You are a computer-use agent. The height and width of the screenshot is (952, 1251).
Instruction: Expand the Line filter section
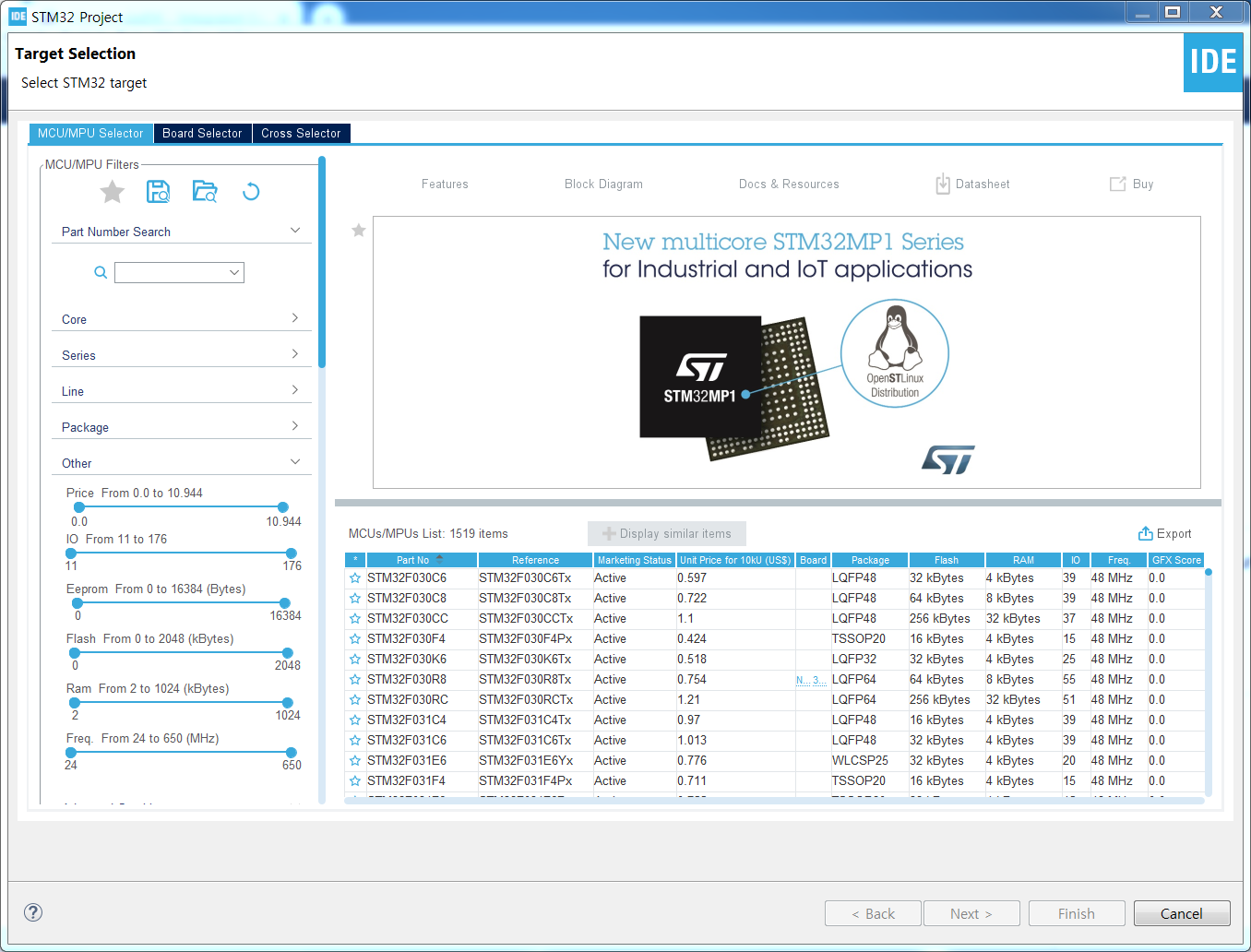pyautogui.click(x=295, y=390)
